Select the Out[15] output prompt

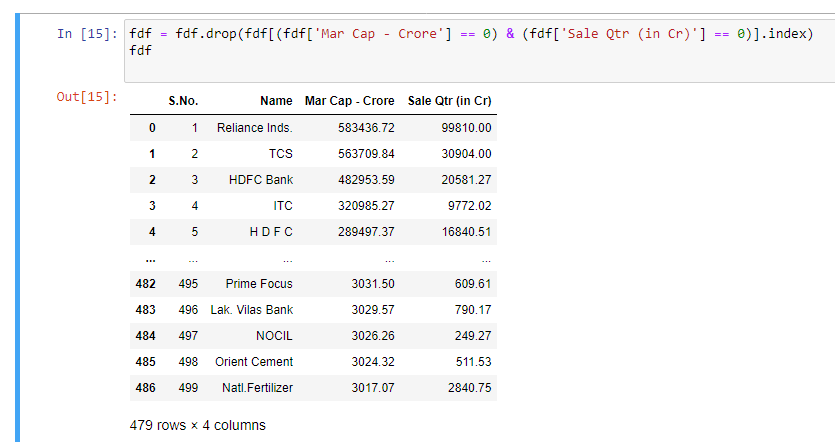click(87, 97)
